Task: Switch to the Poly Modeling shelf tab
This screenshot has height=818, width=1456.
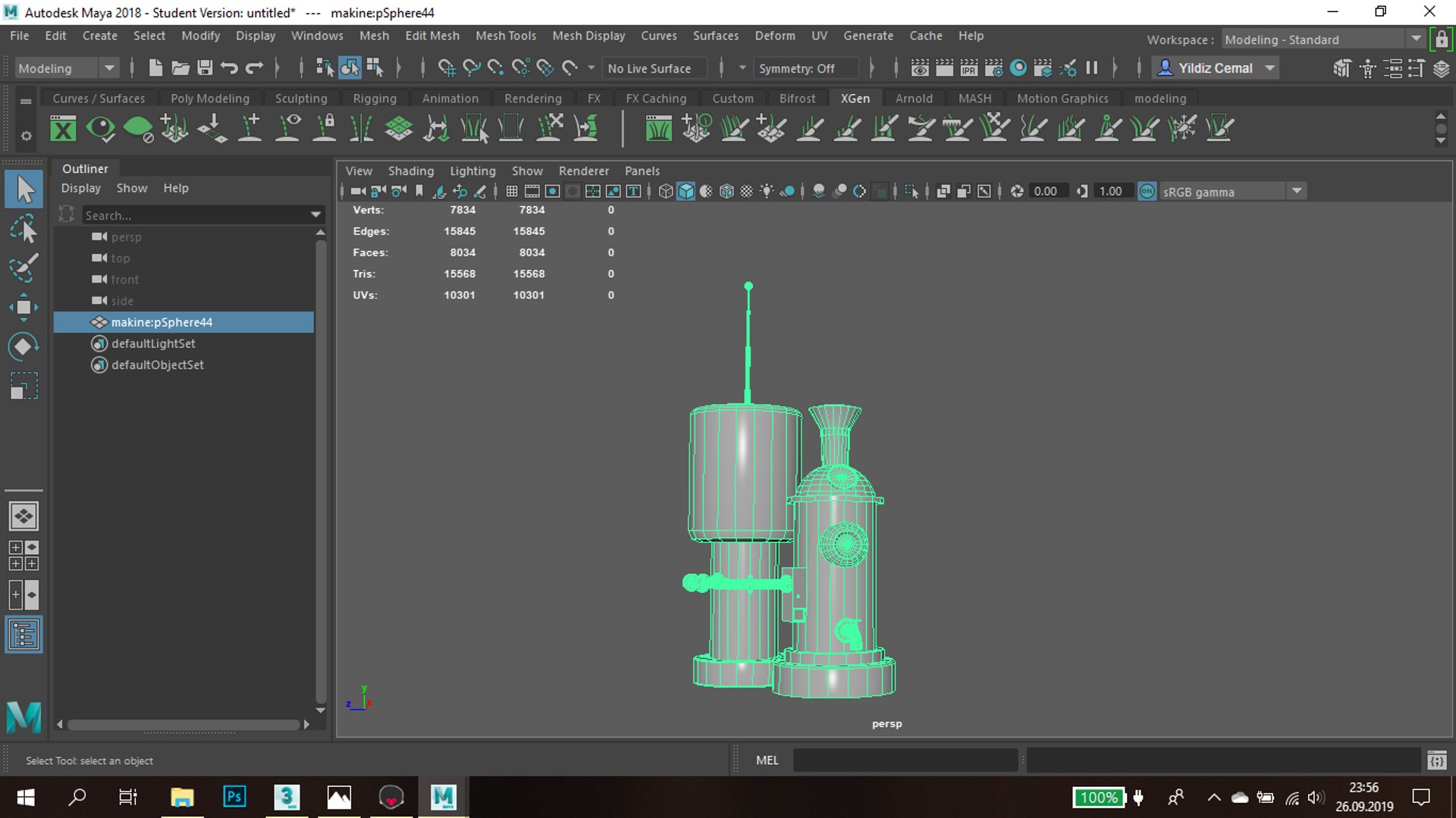Action: pos(209,99)
